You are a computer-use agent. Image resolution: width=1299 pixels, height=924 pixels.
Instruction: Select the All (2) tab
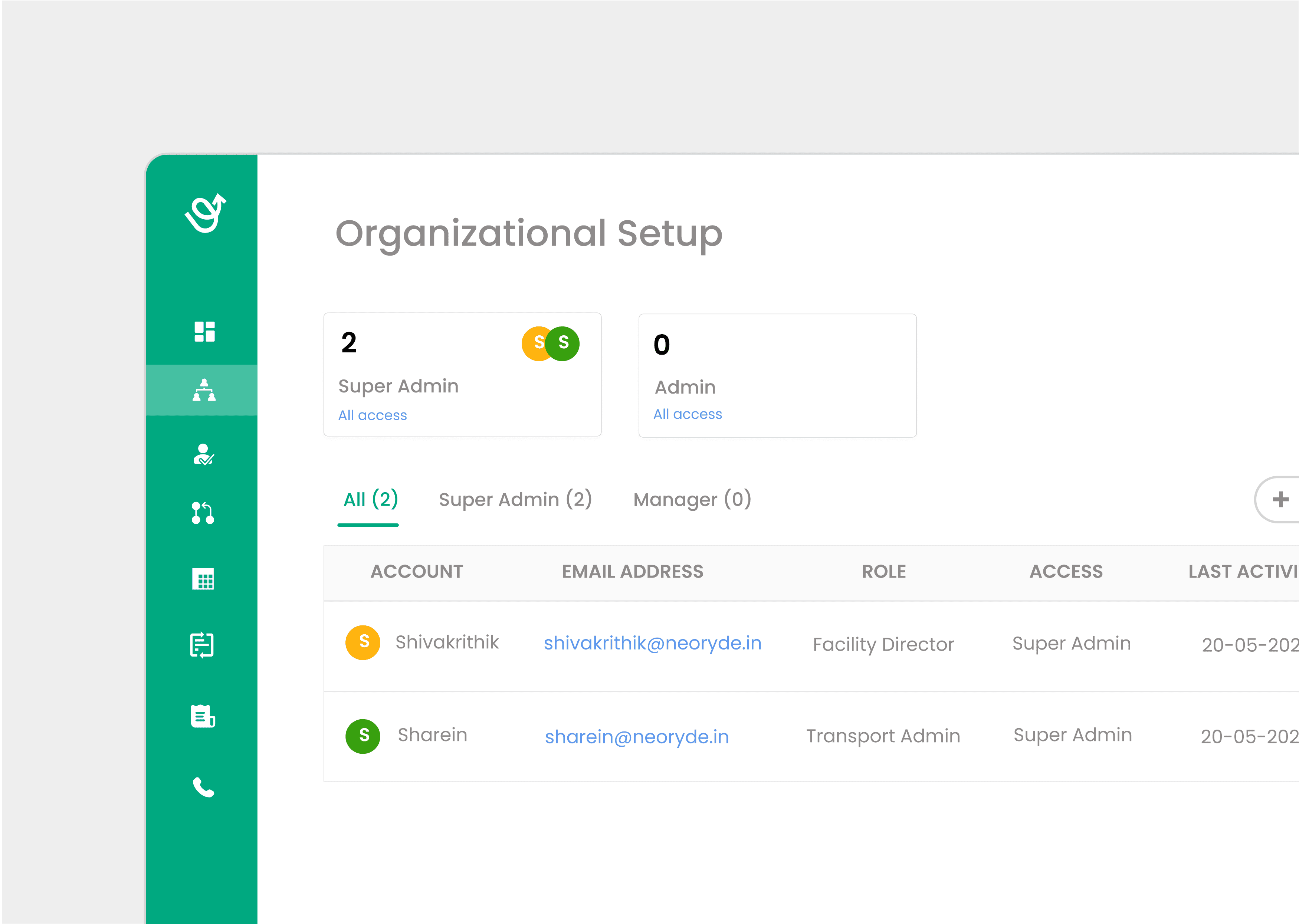(x=370, y=500)
